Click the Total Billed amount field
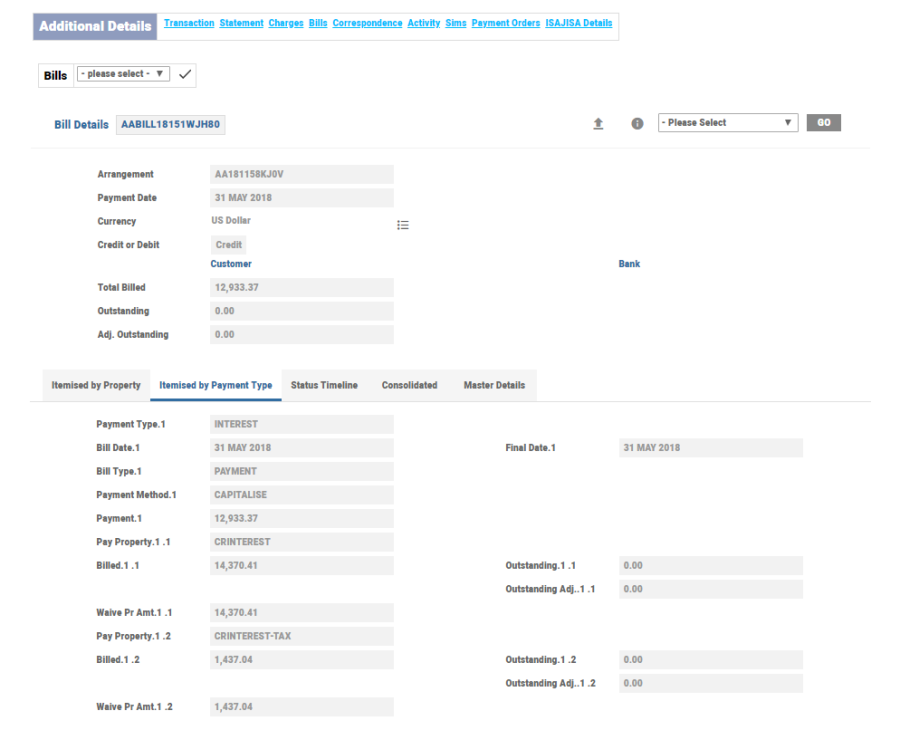 coord(301,287)
